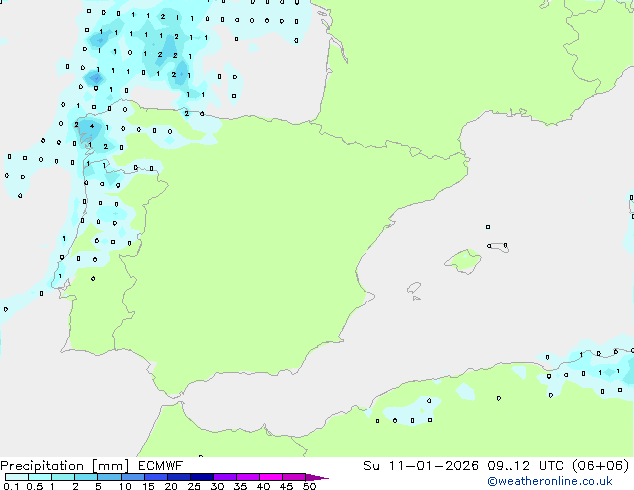Select the legend swatch between 5 and 10
This screenshot has width=634, height=490.
(x=109, y=477)
